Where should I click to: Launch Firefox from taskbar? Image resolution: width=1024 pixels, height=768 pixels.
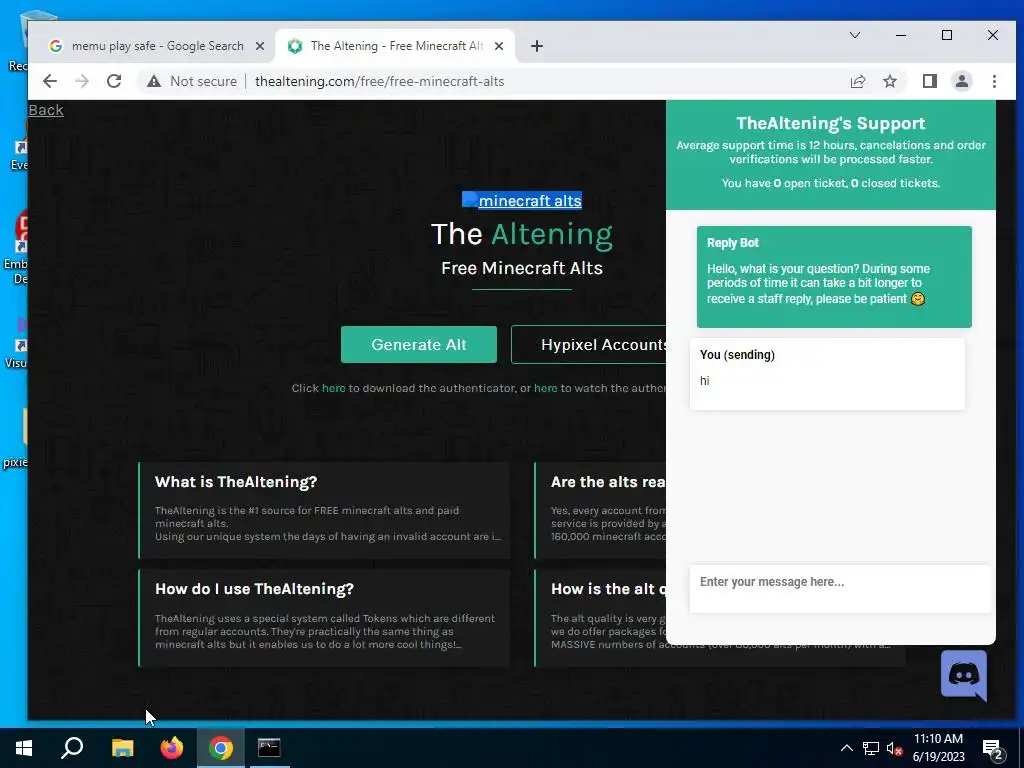172,748
